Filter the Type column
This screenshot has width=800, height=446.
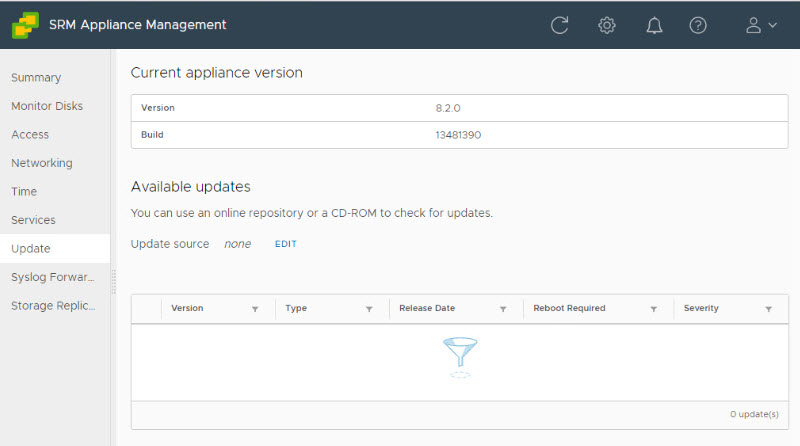coord(369,309)
